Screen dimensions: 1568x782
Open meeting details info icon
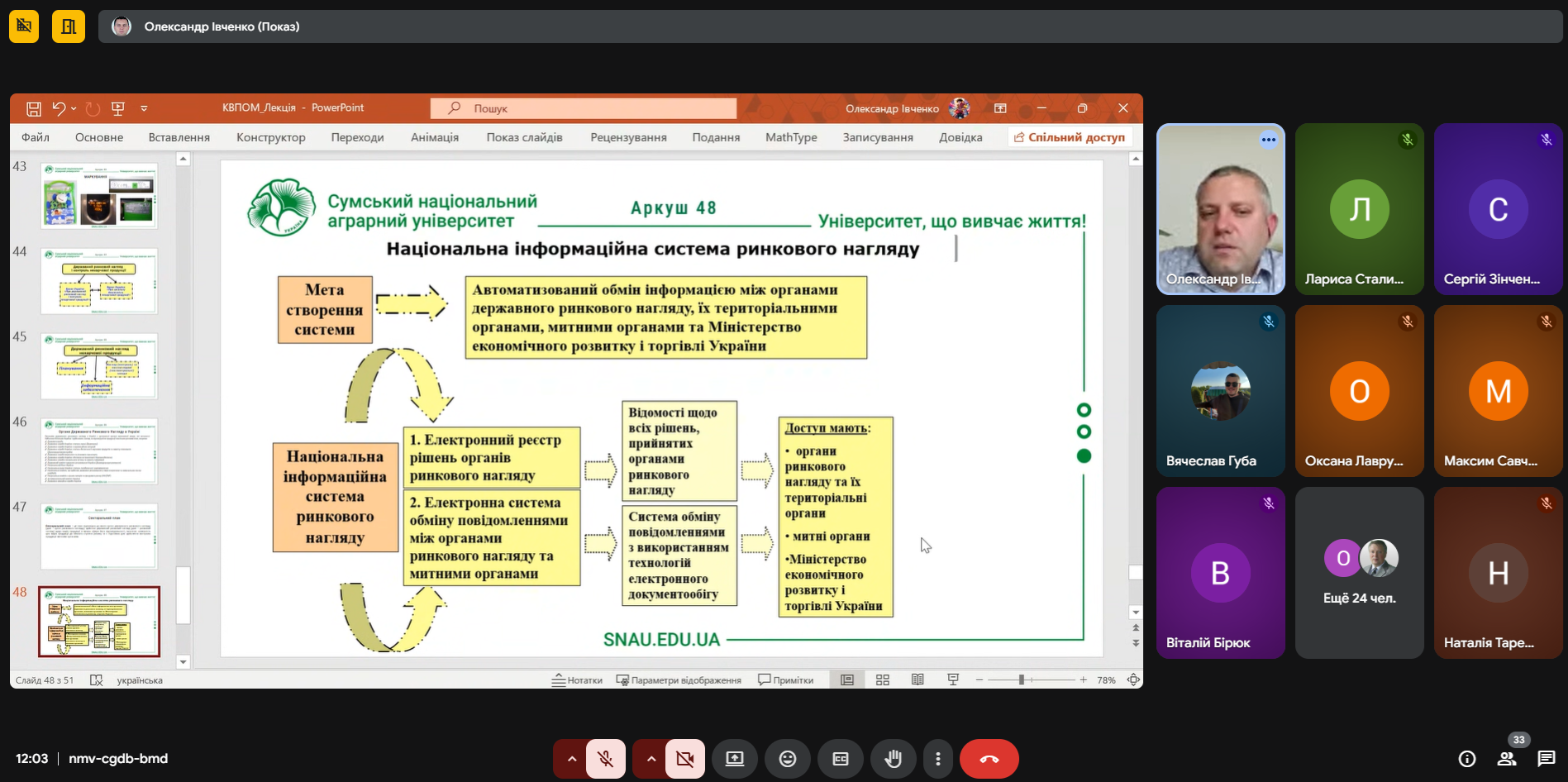(x=1467, y=759)
